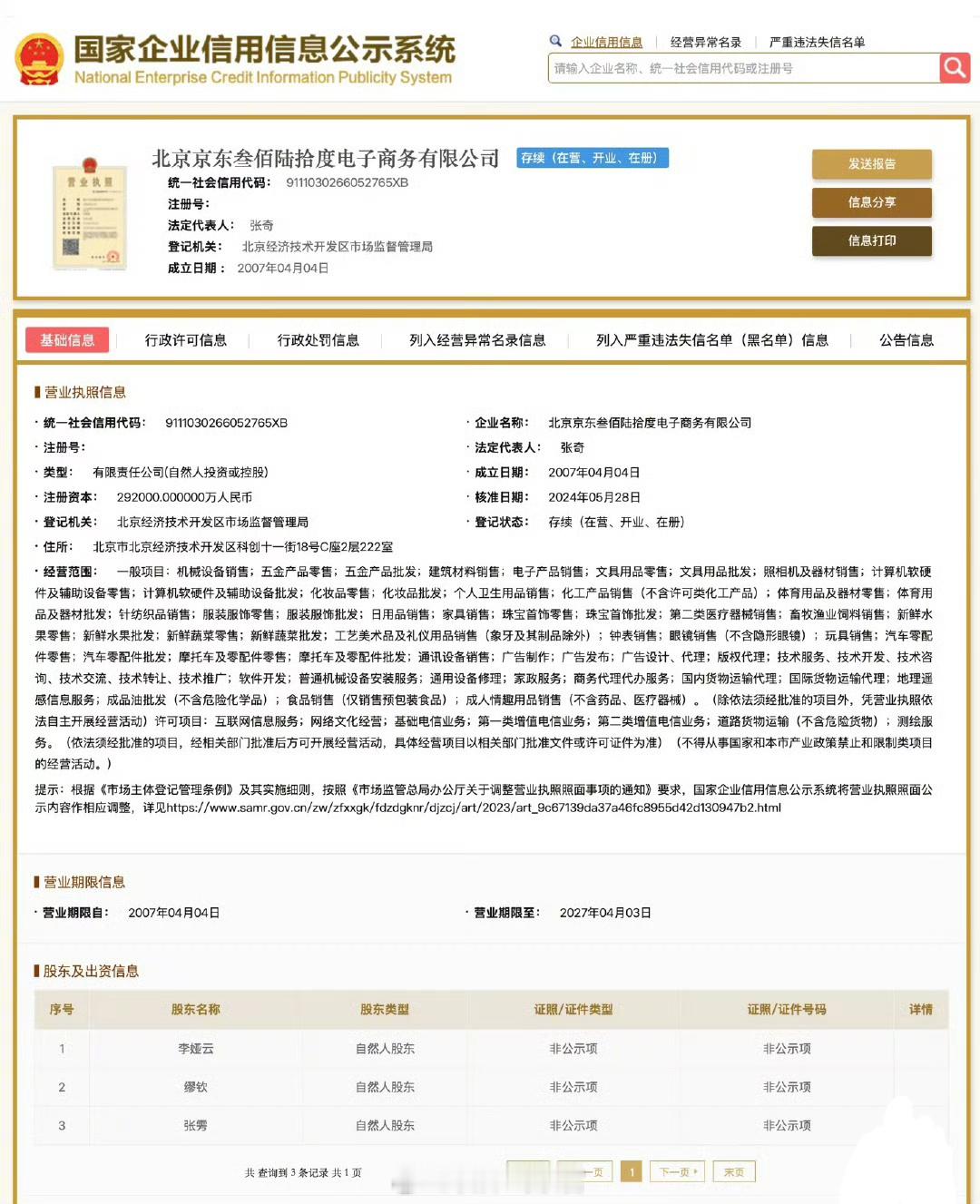
Task: Open the 基础信息 tab
Action: pyautogui.click(x=67, y=339)
